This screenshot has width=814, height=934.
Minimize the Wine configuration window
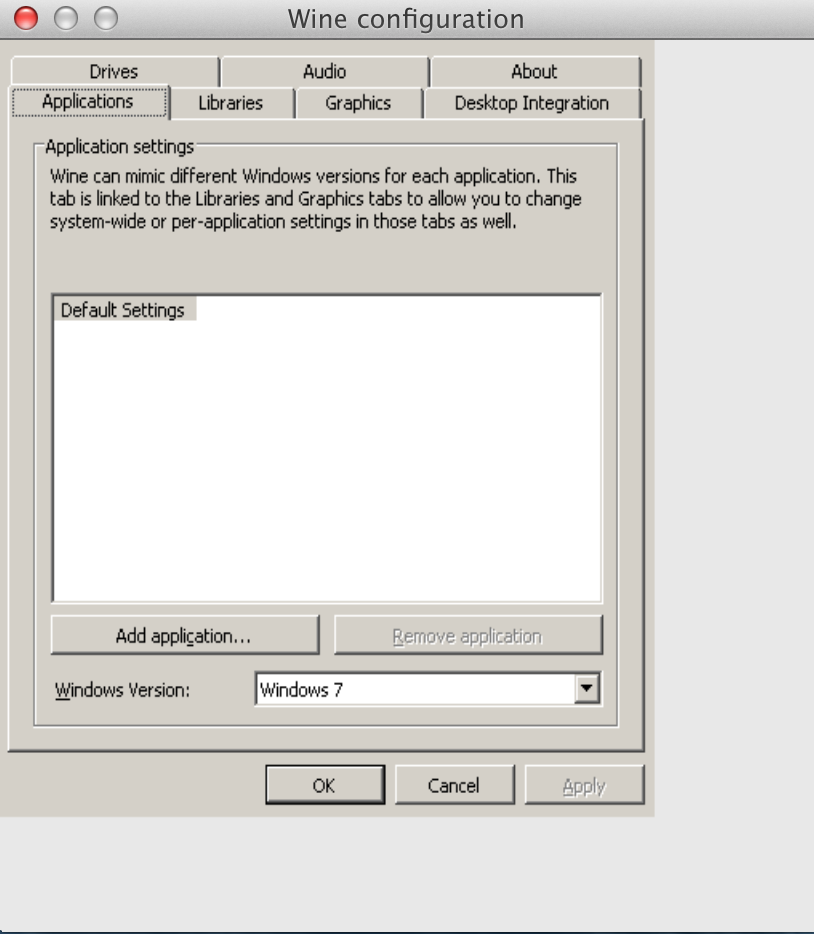pos(66,18)
